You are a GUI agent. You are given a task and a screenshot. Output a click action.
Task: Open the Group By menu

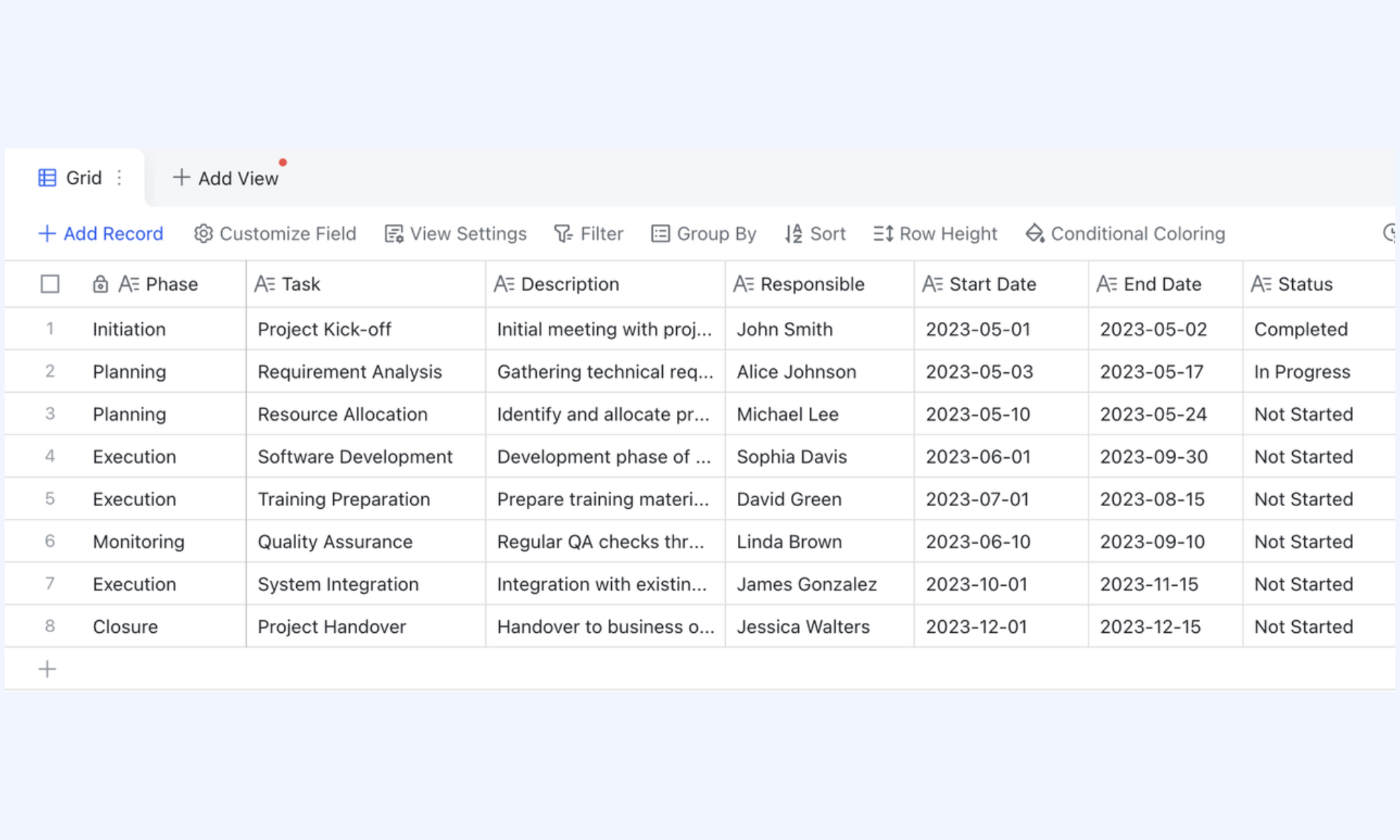[x=703, y=233]
